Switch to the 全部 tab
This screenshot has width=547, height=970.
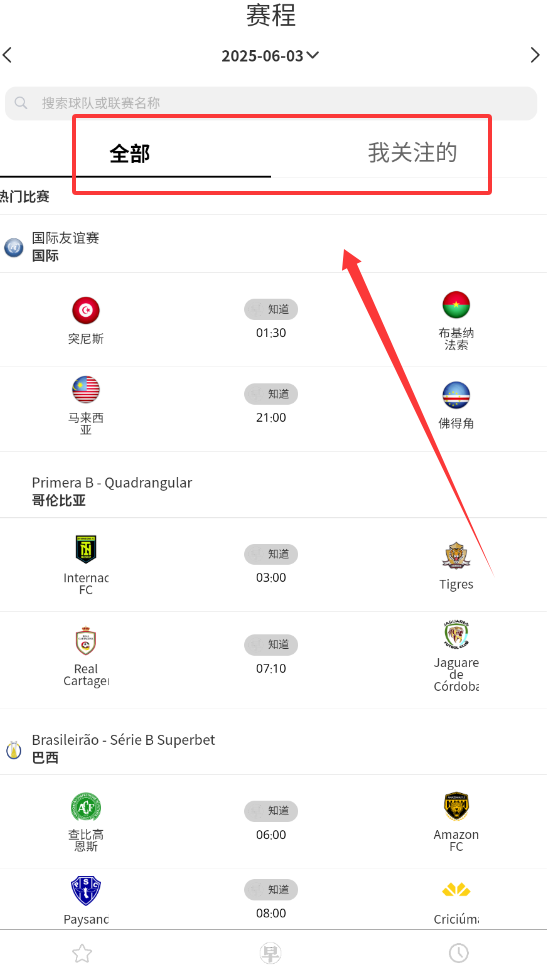pos(130,153)
